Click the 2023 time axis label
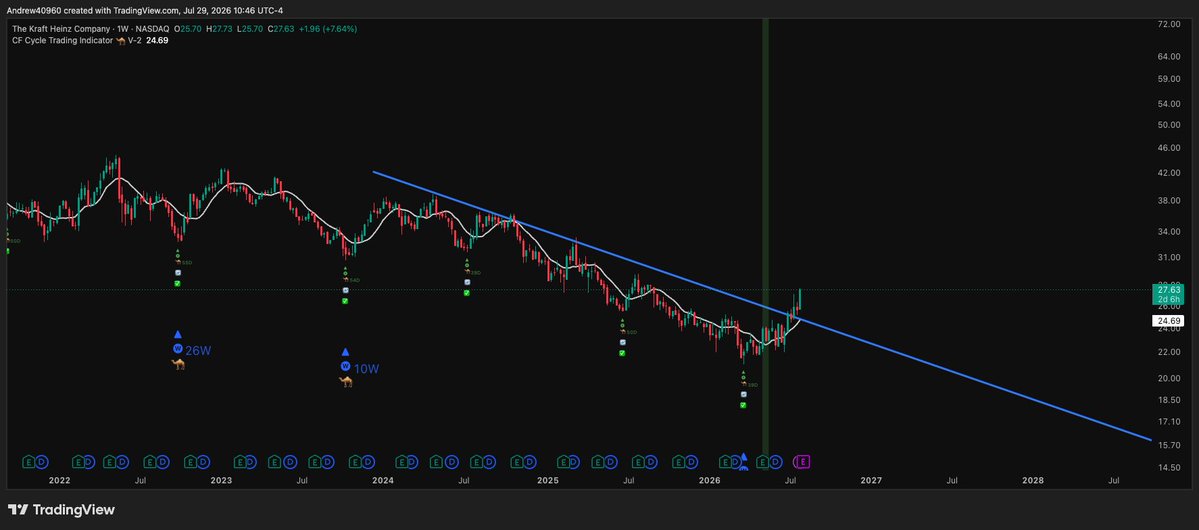1199x530 pixels. 221,481
